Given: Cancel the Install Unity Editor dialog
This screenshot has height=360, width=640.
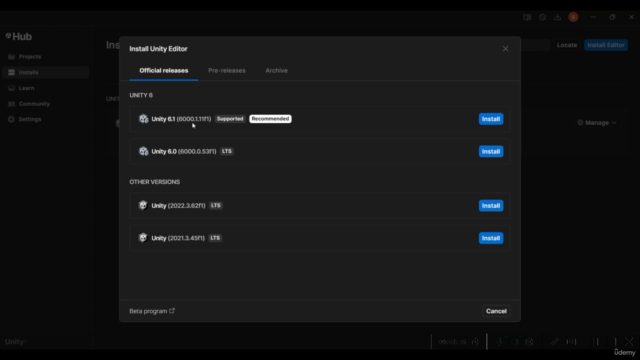Looking at the screenshot, I should (x=496, y=311).
